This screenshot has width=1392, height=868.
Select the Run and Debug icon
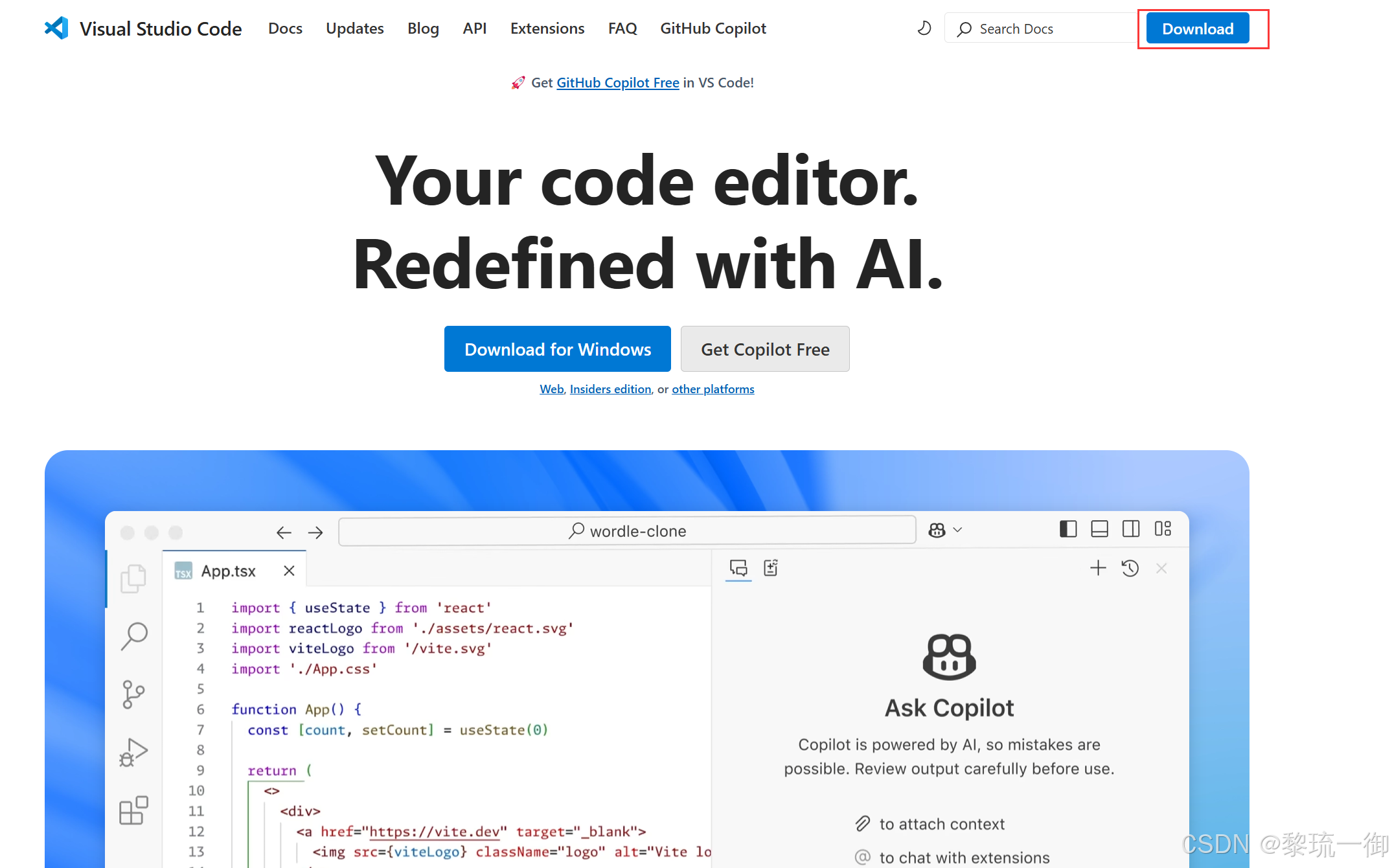pyautogui.click(x=133, y=753)
